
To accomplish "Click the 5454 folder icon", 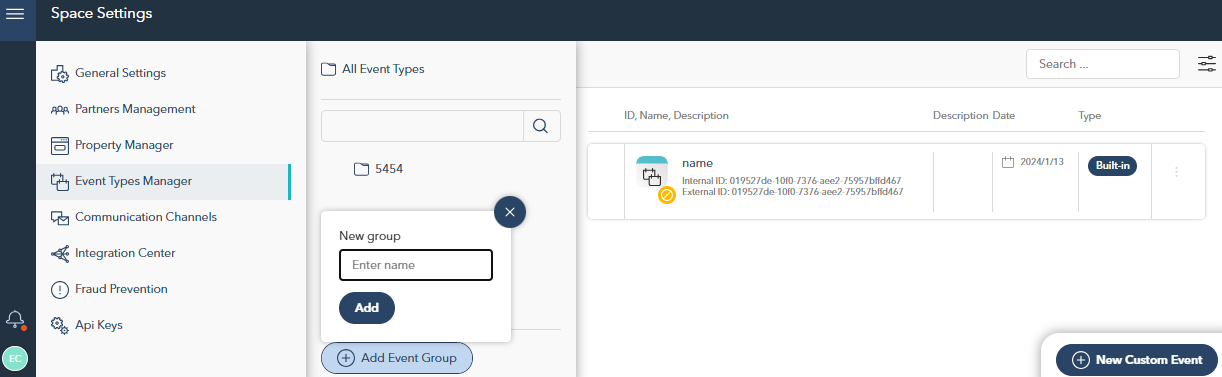I will tap(362, 169).
